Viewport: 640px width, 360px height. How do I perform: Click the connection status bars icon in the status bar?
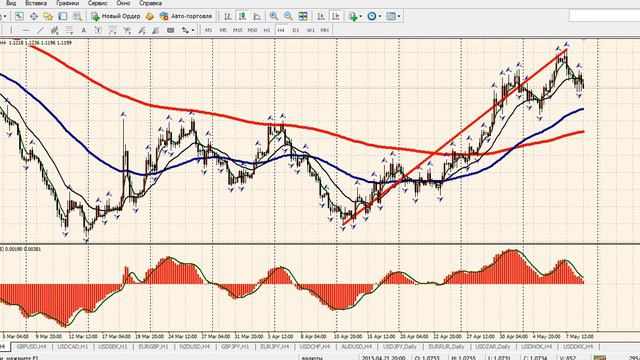(x=600, y=358)
